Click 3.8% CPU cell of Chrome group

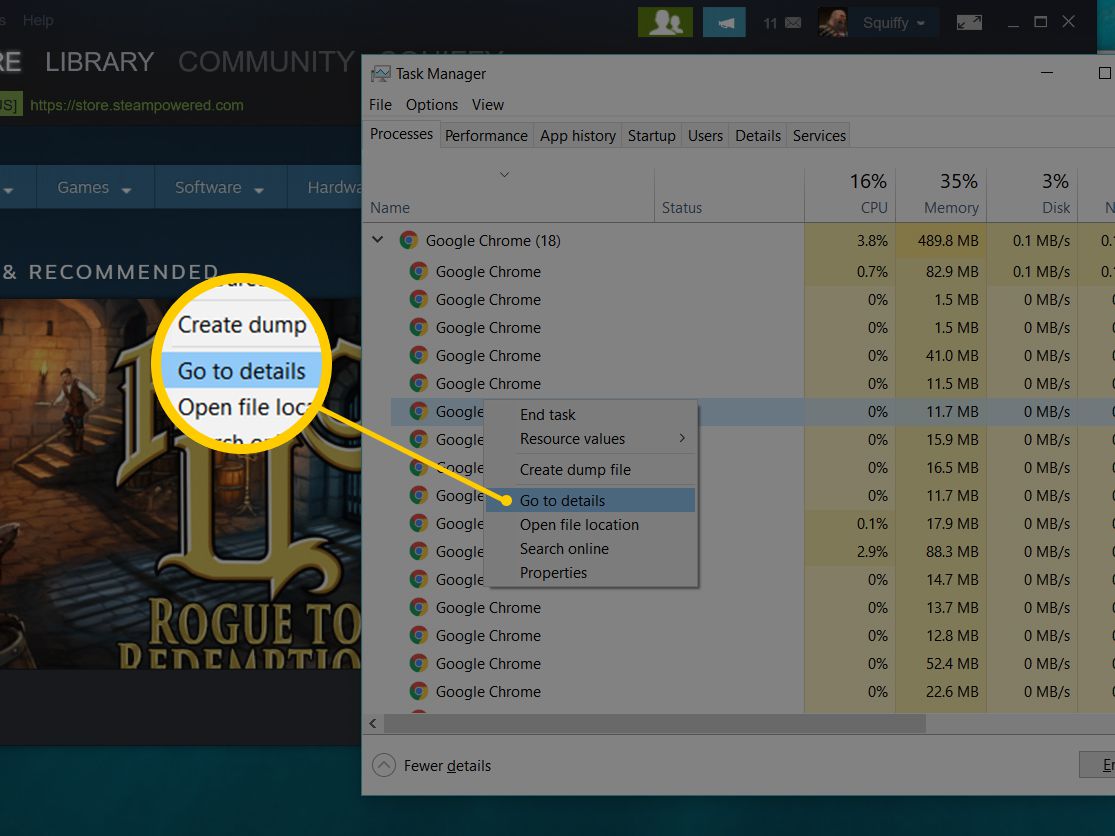pyautogui.click(x=850, y=240)
